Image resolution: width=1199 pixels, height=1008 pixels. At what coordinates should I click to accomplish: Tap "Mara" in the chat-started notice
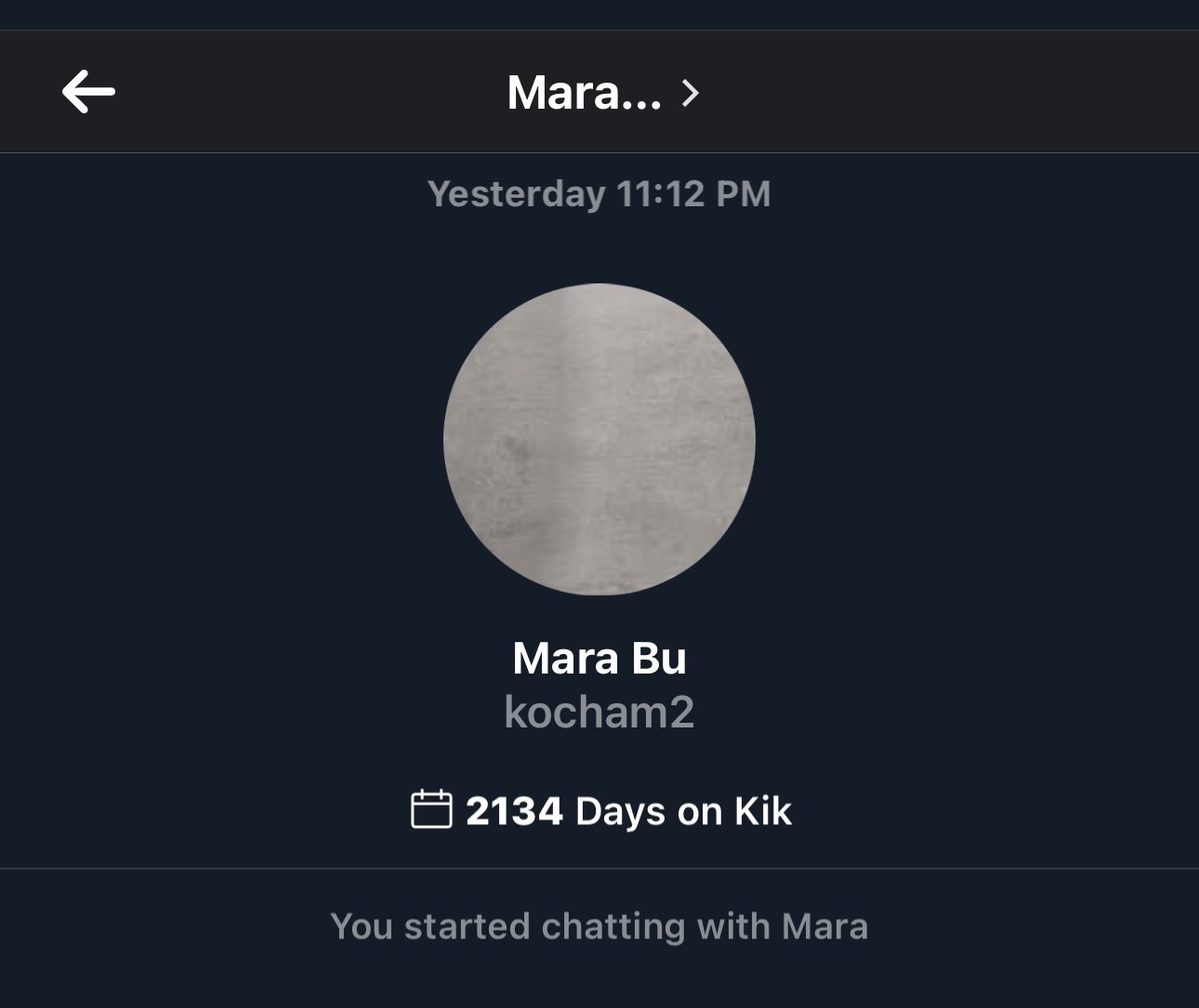point(824,926)
